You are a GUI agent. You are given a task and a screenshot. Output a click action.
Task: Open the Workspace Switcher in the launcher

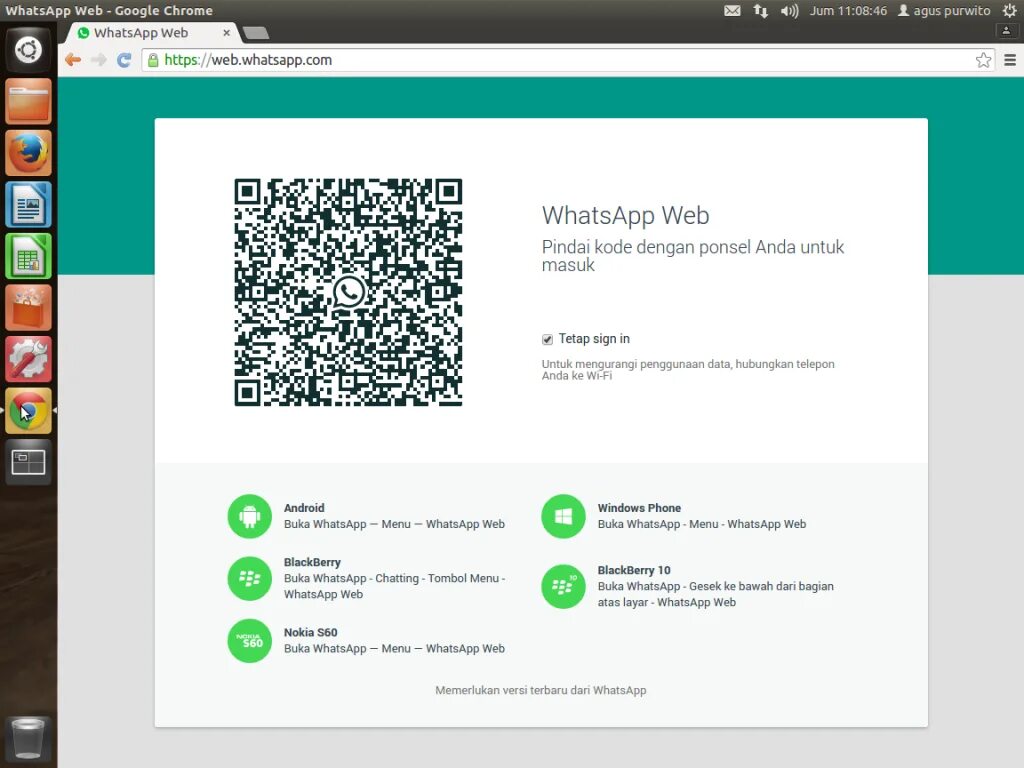[28, 462]
